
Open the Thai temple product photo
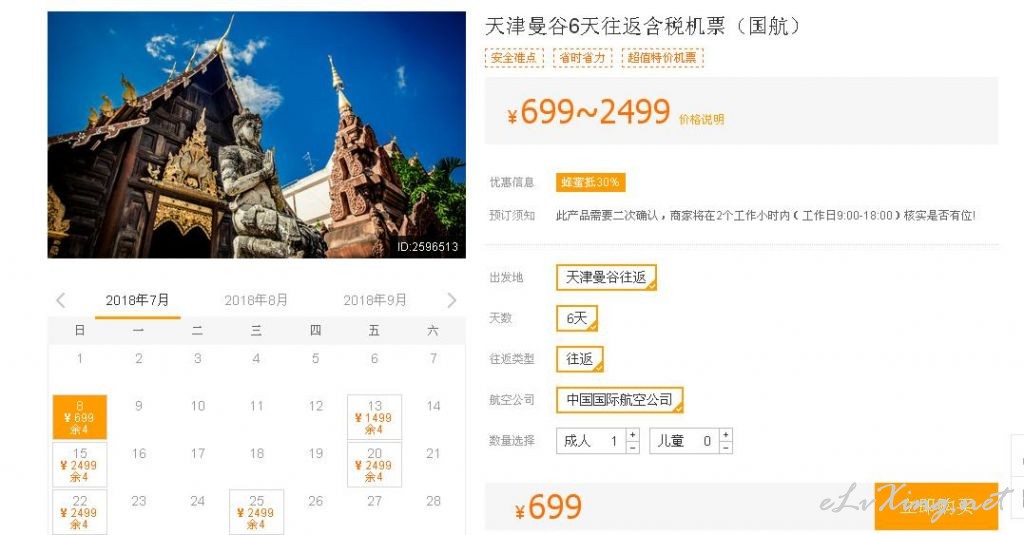point(257,135)
